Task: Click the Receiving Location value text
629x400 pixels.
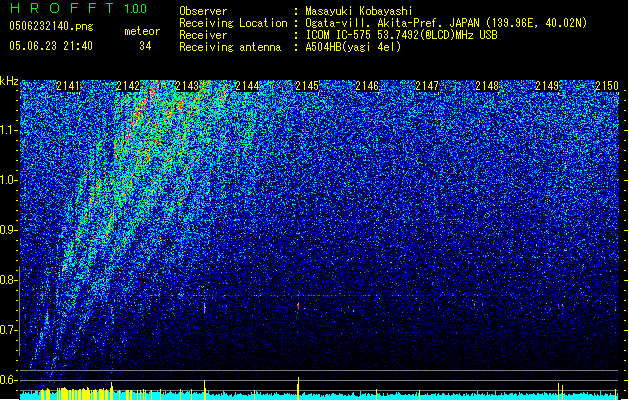Action: click(446, 23)
